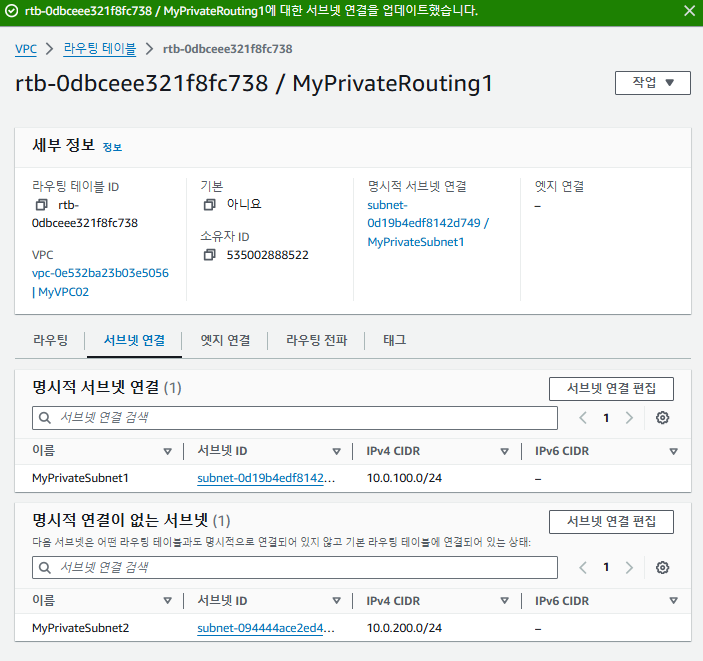Go to 라우팅 테이블 breadcrumb link
This screenshot has height=661, width=703.
pos(100,48)
